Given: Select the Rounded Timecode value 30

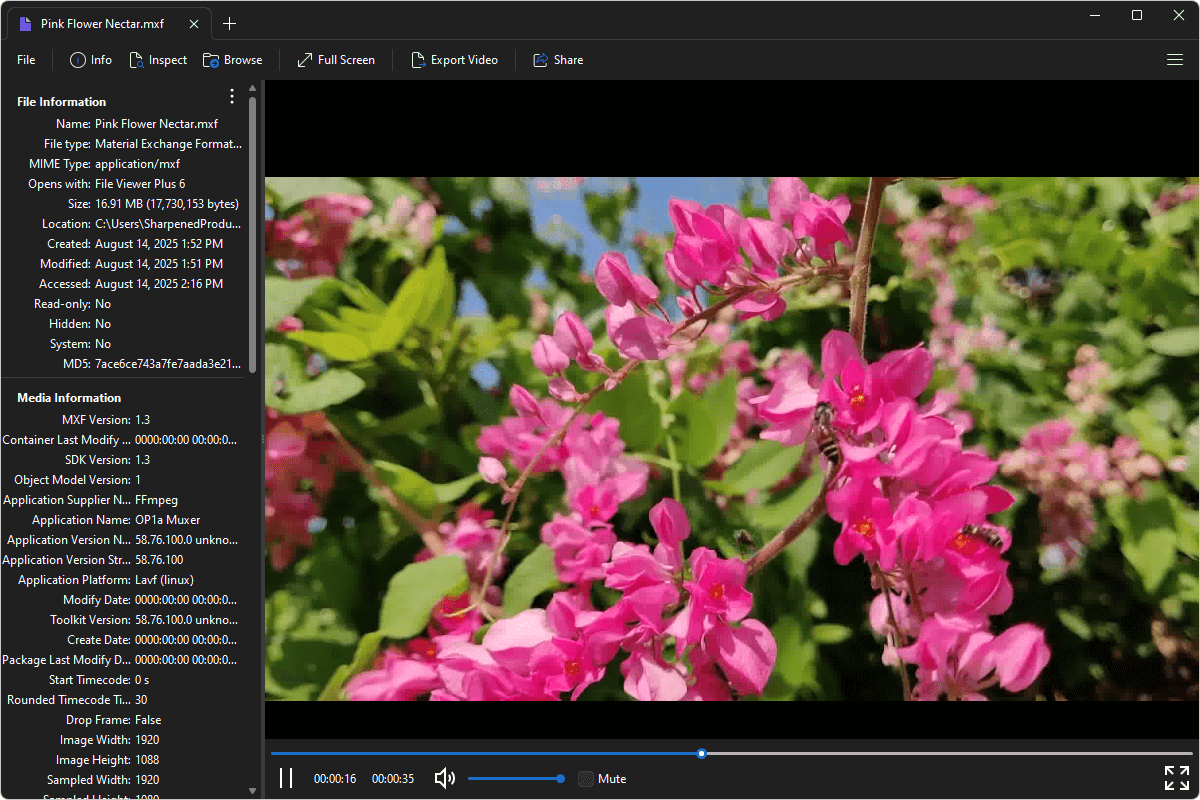Looking at the screenshot, I should [141, 700].
